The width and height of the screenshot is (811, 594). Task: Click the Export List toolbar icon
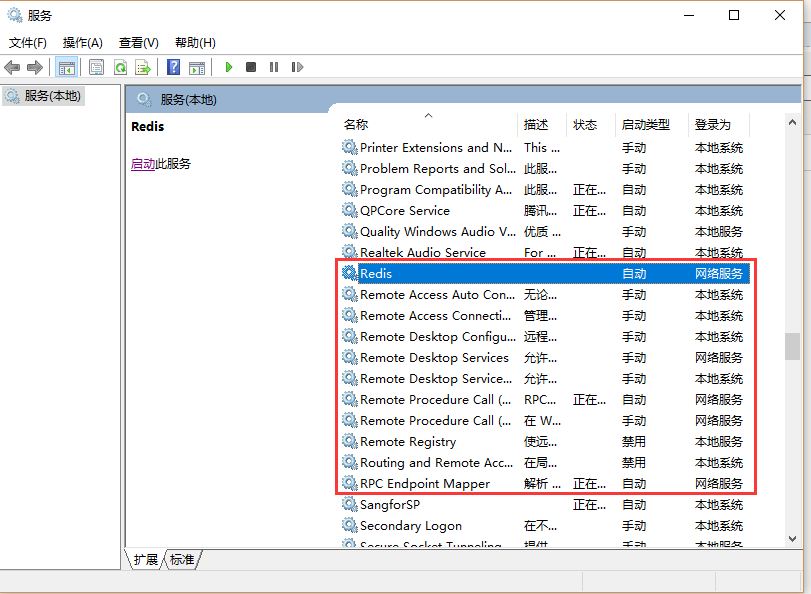click(143, 67)
